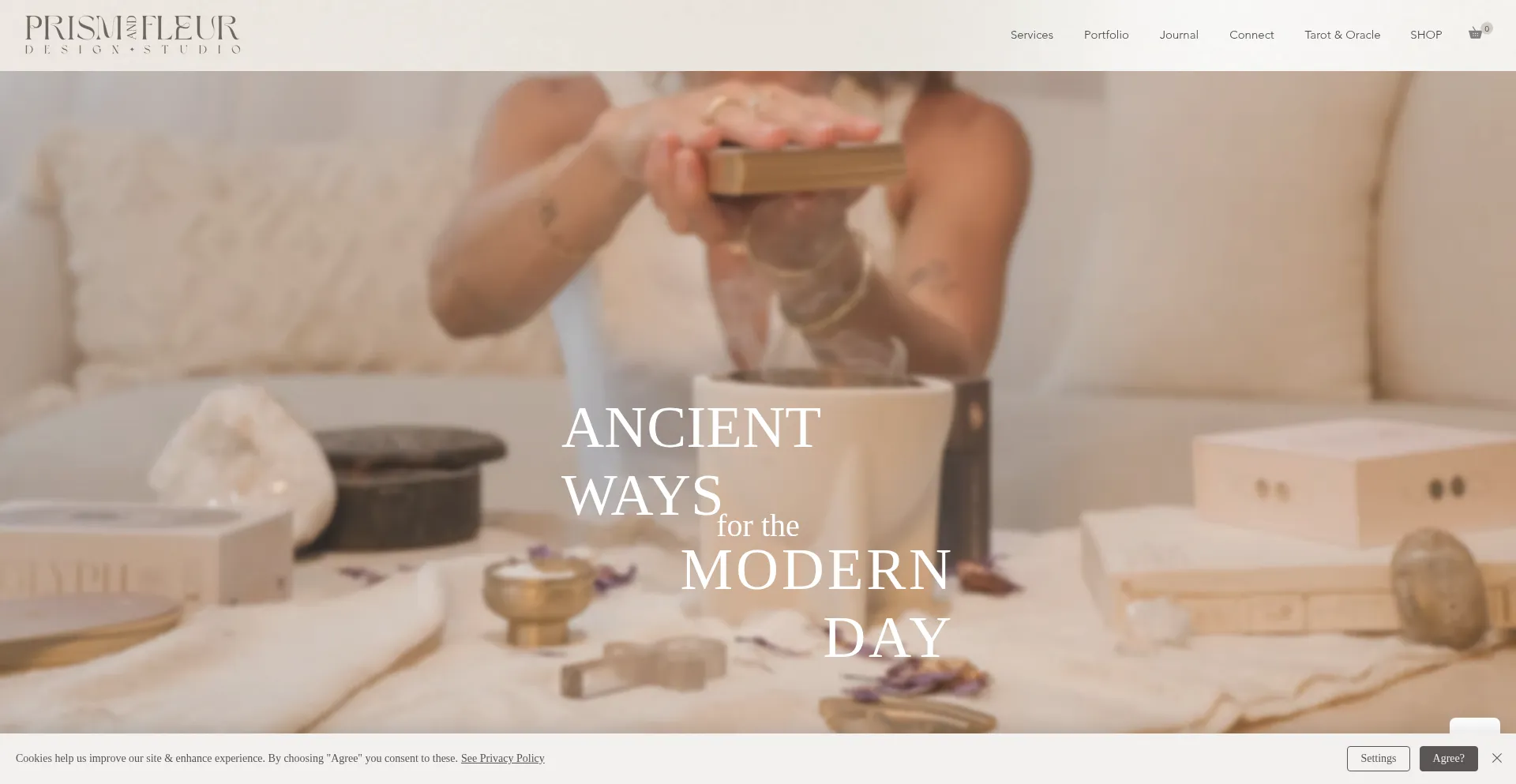Open the Tarot & Oracle page
Image resolution: width=1516 pixels, height=784 pixels.
[1342, 35]
